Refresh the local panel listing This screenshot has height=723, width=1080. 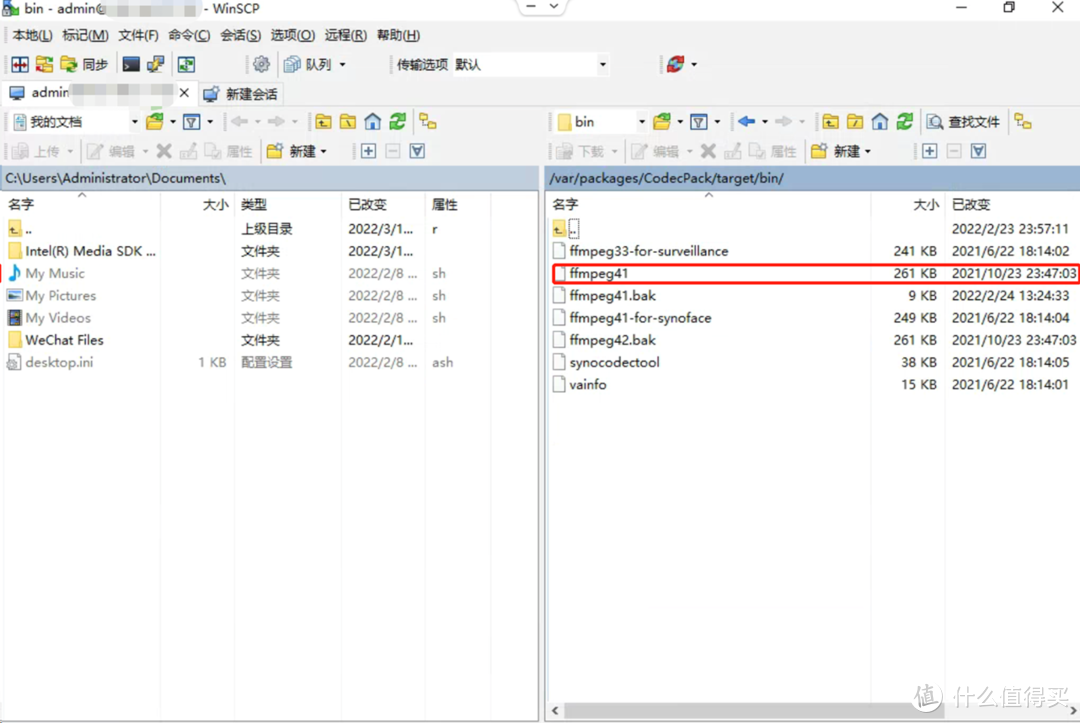(x=397, y=122)
